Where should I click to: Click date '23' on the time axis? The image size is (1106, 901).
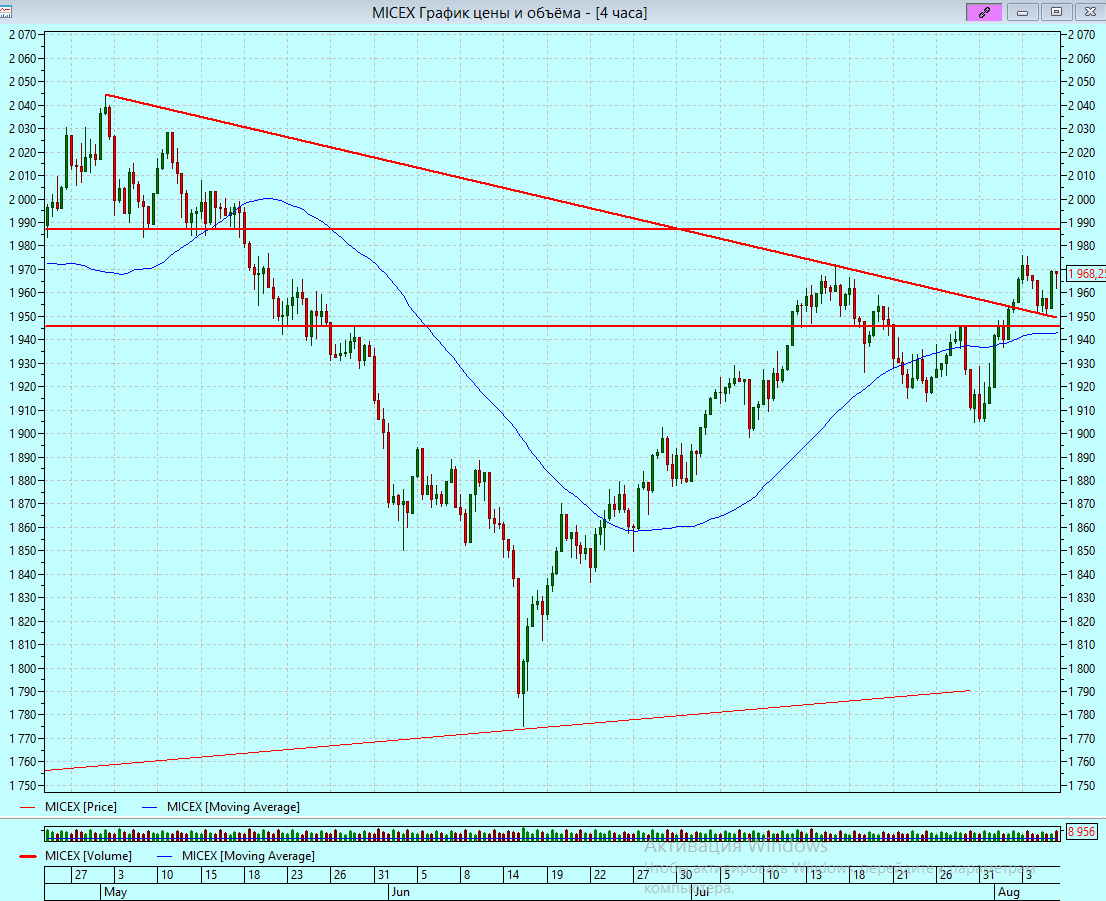point(297,875)
